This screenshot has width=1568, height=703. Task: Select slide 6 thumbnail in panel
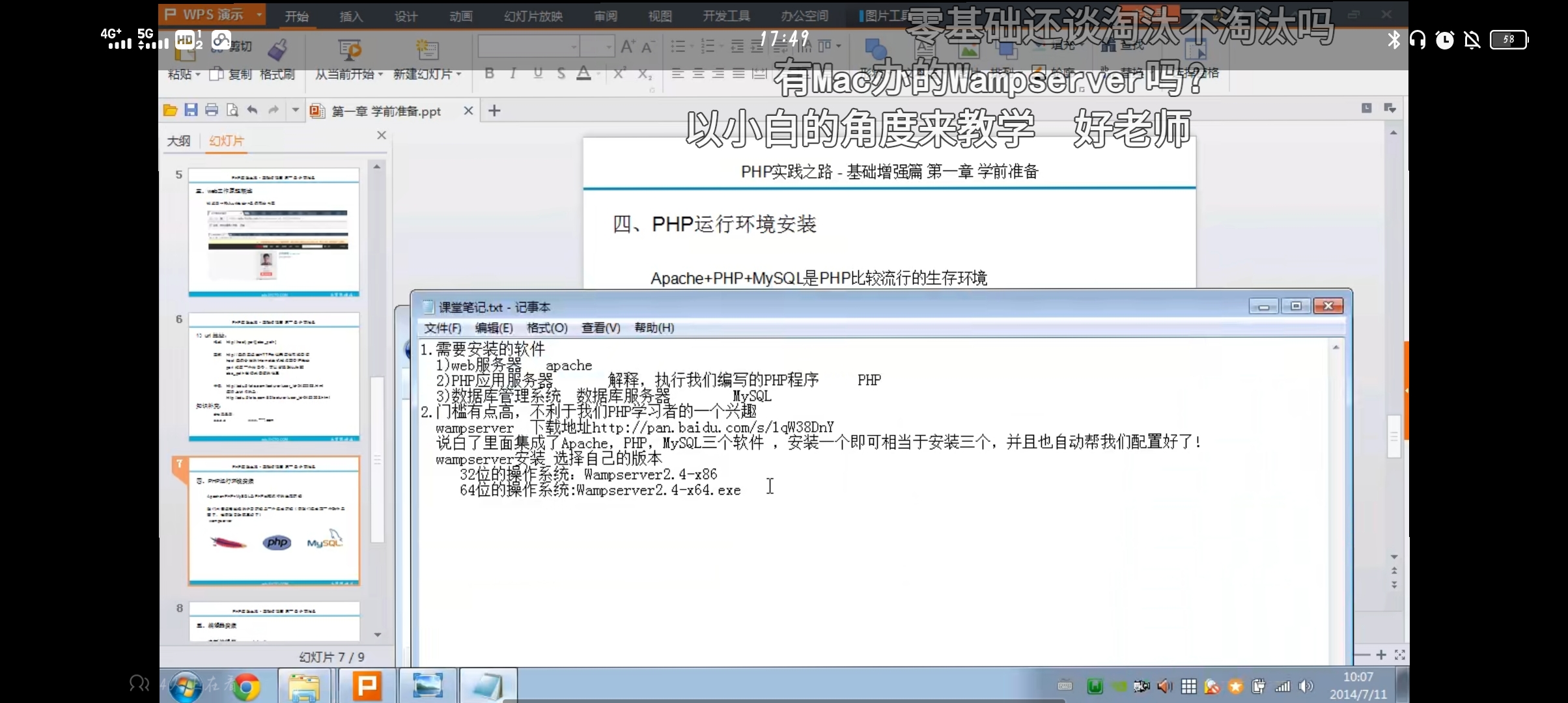click(x=273, y=376)
